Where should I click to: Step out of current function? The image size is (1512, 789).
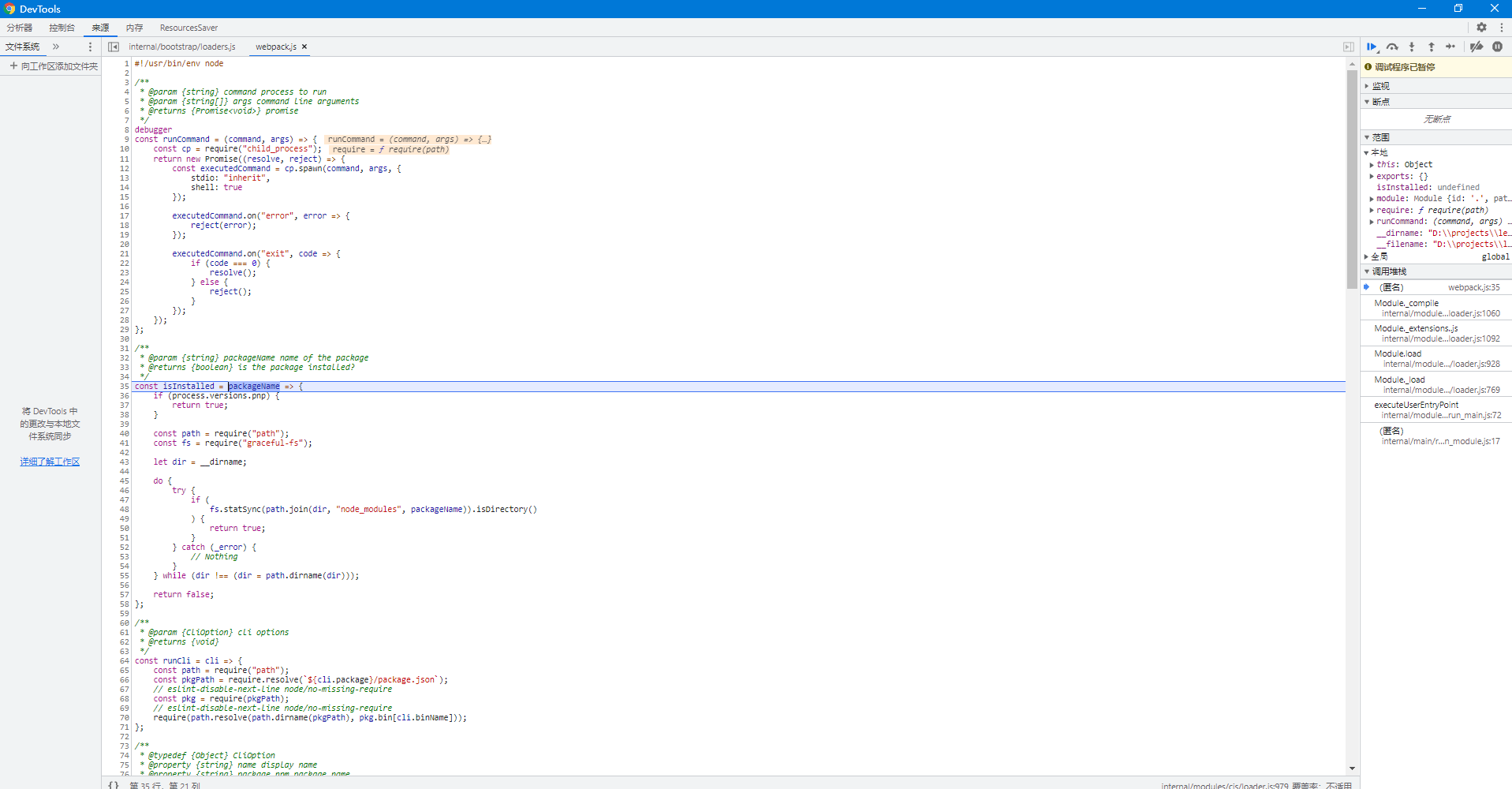[1432, 47]
